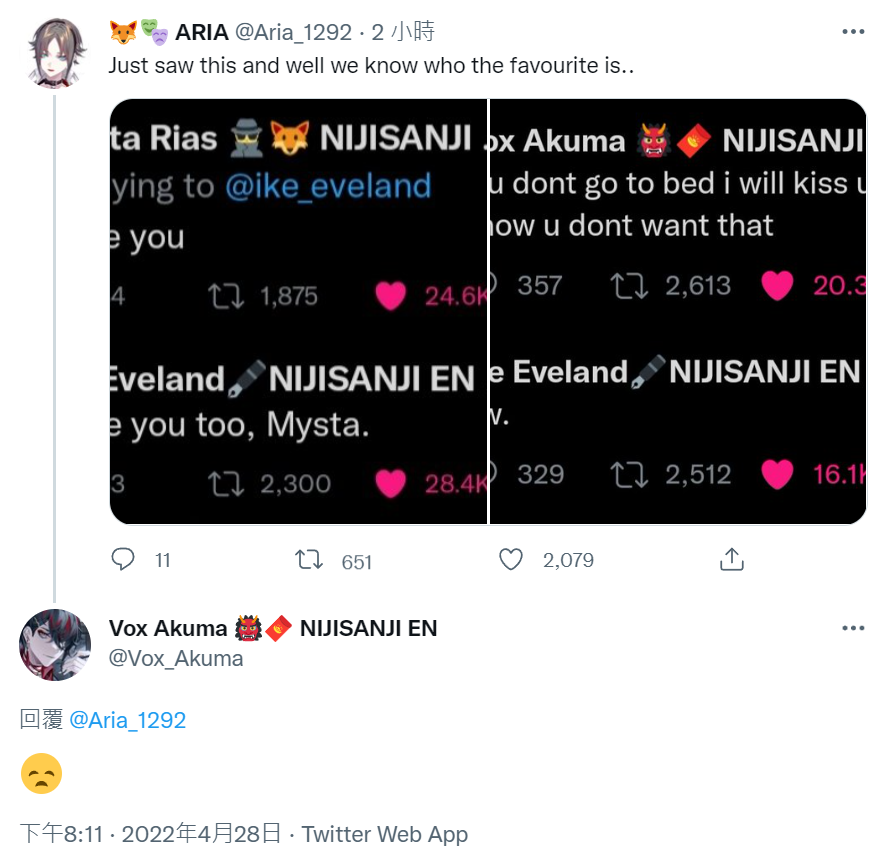891x862 pixels.
Task: Open ARIA's profile avatar
Action: tap(56, 52)
